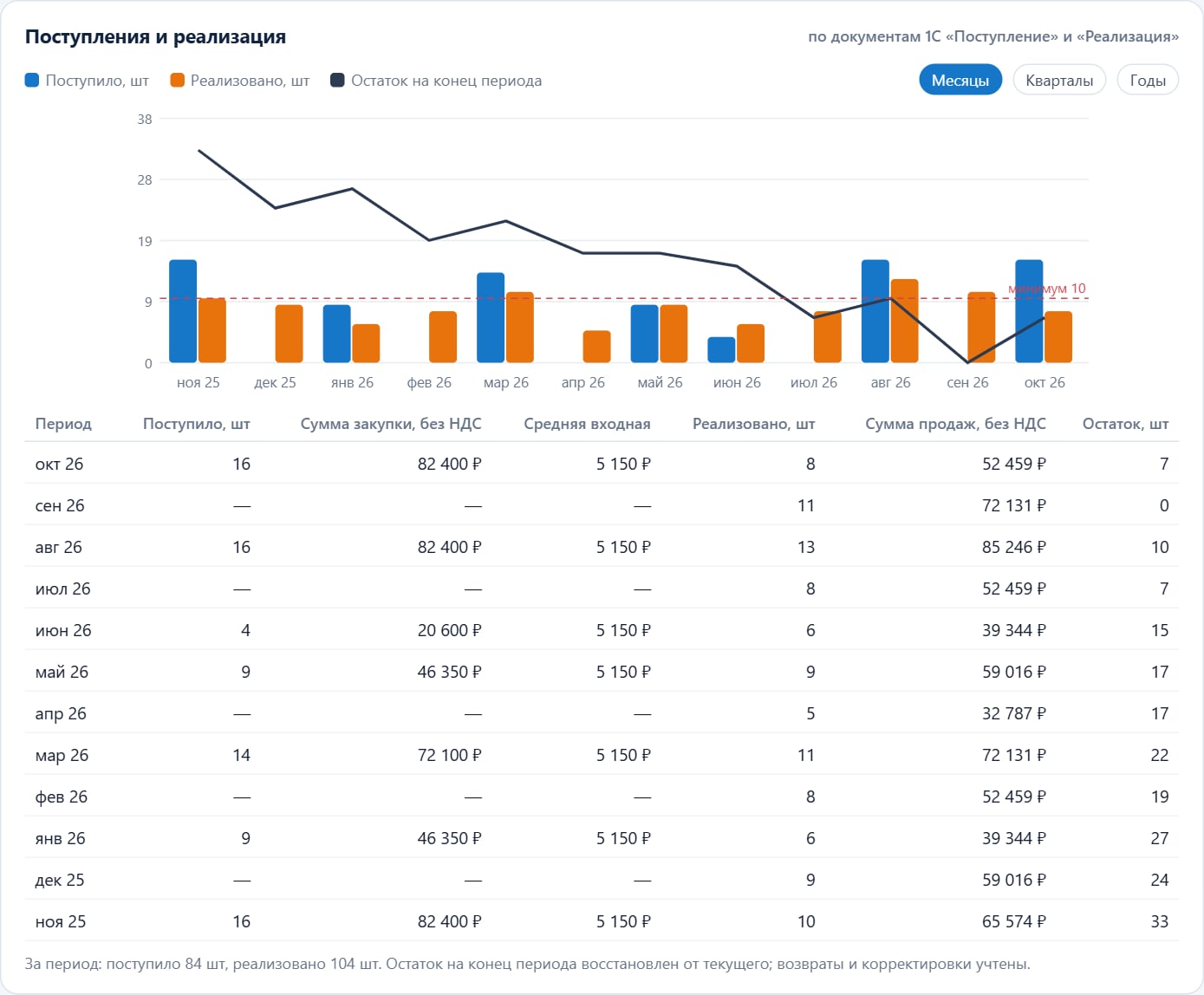Click the Поступило, шт table column header
This screenshot has width=1204, height=995.
[196, 424]
